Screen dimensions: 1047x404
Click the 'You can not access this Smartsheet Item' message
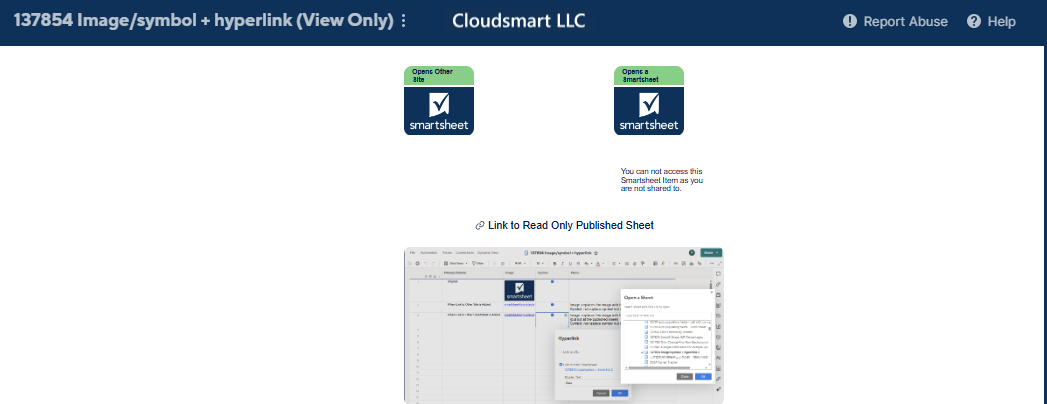point(662,180)
